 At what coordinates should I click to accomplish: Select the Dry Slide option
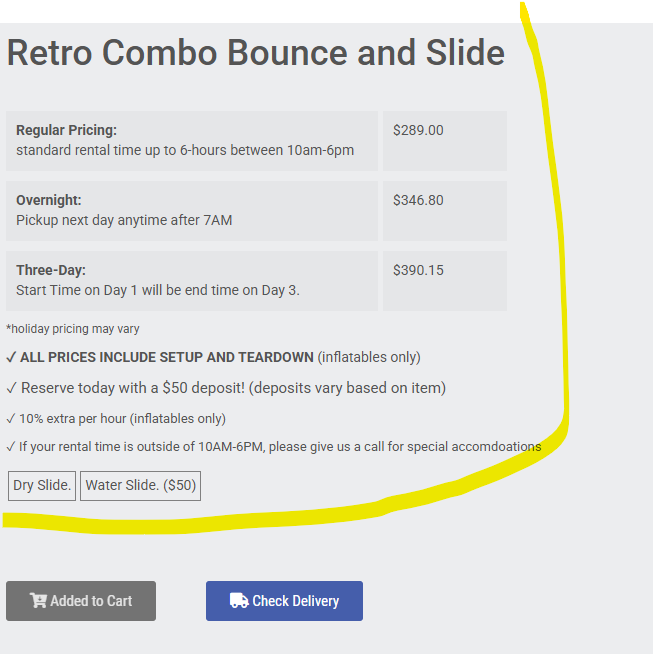[42, 486]
